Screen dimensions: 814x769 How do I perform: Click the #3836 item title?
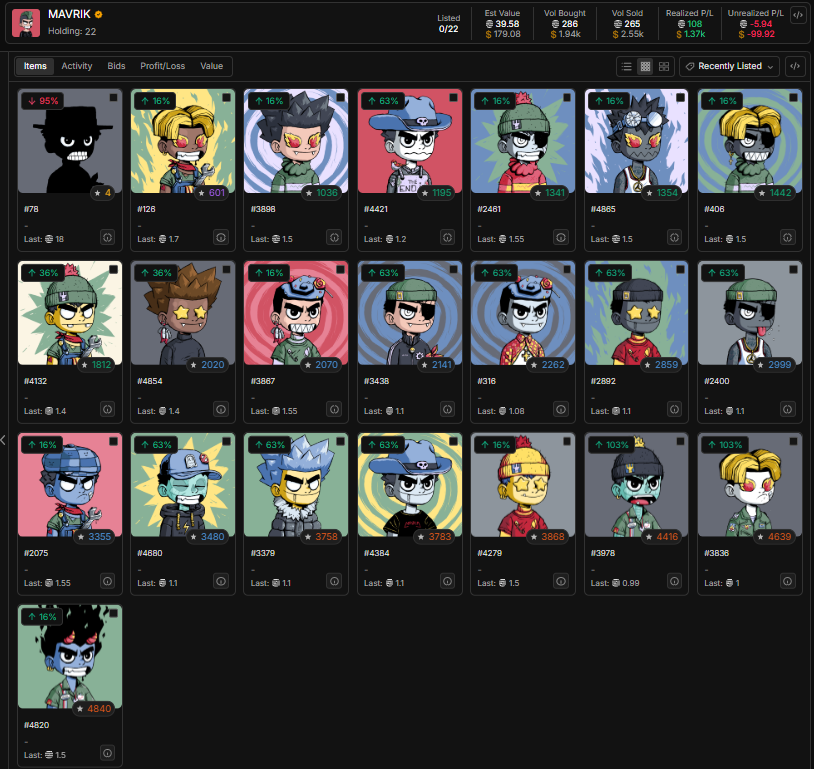(716, 553)
